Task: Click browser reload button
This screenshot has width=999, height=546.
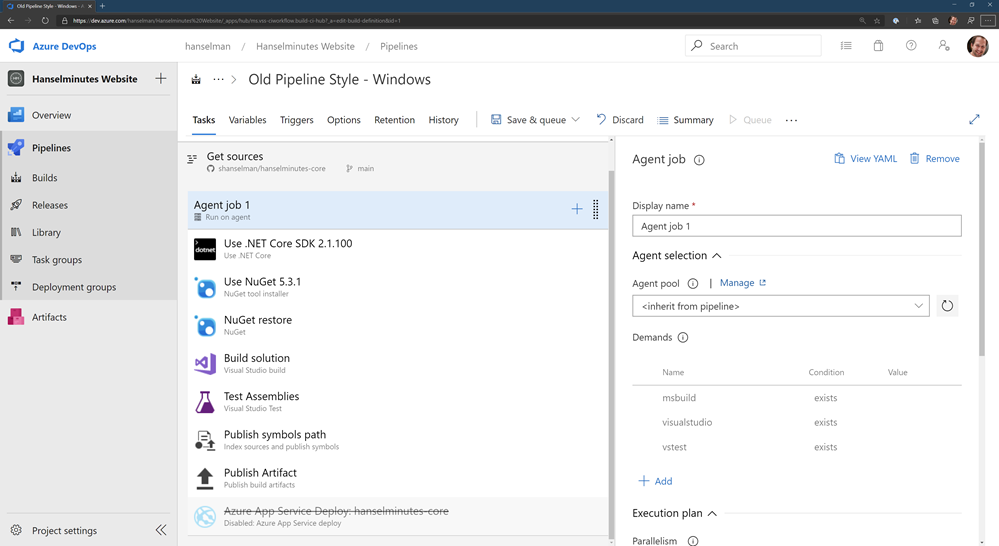Action: (45, 20)
